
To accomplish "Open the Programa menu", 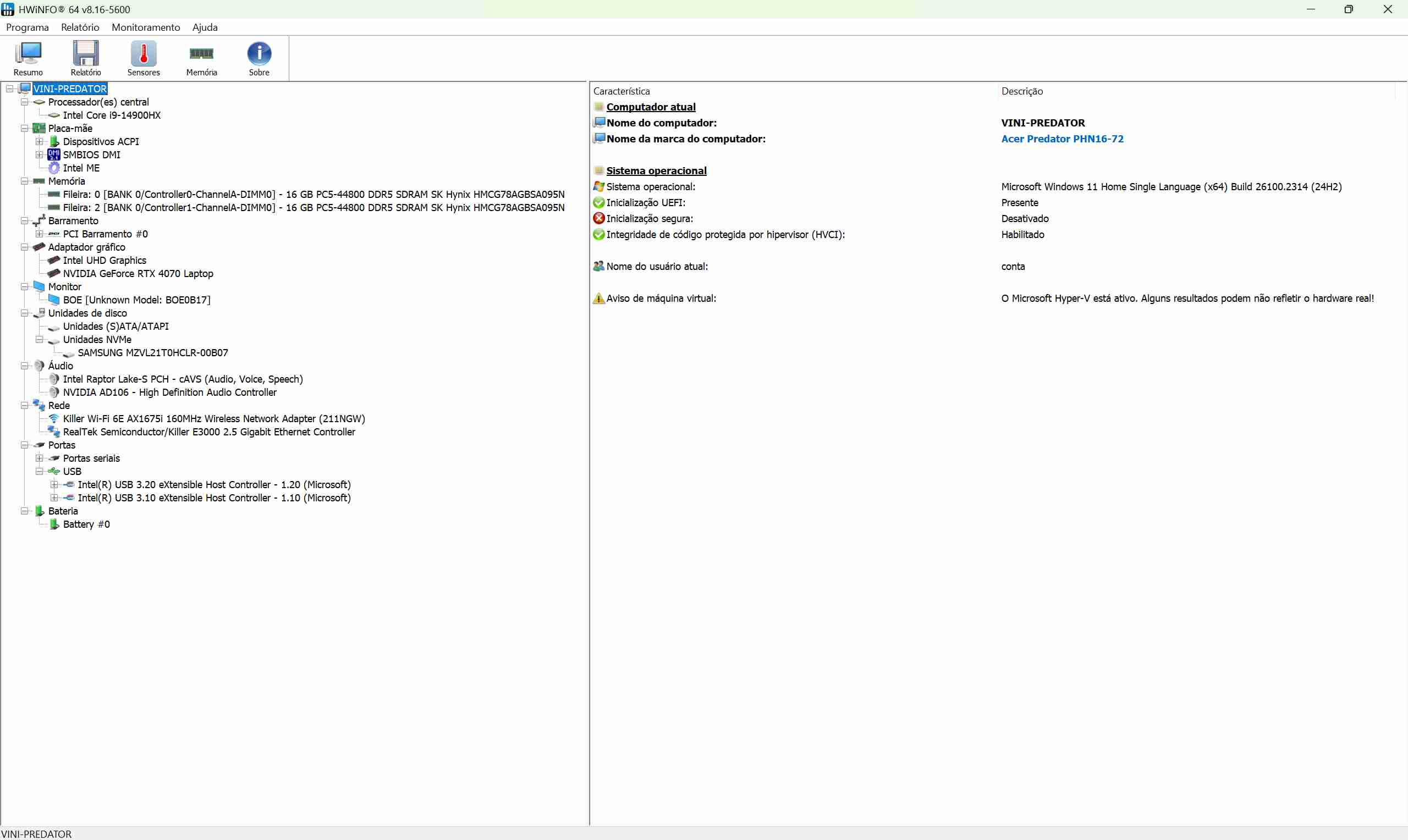I will pos(27,27).
